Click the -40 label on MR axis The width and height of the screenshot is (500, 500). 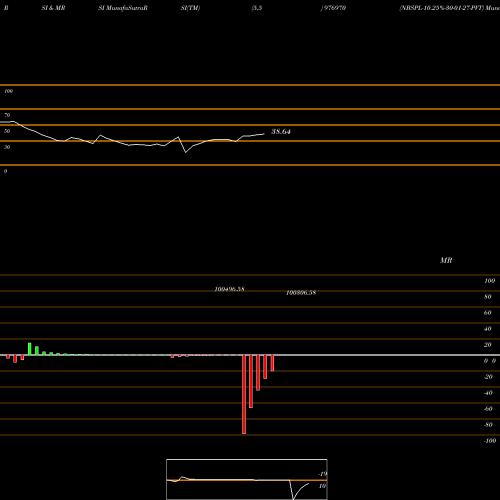[488, 393]
